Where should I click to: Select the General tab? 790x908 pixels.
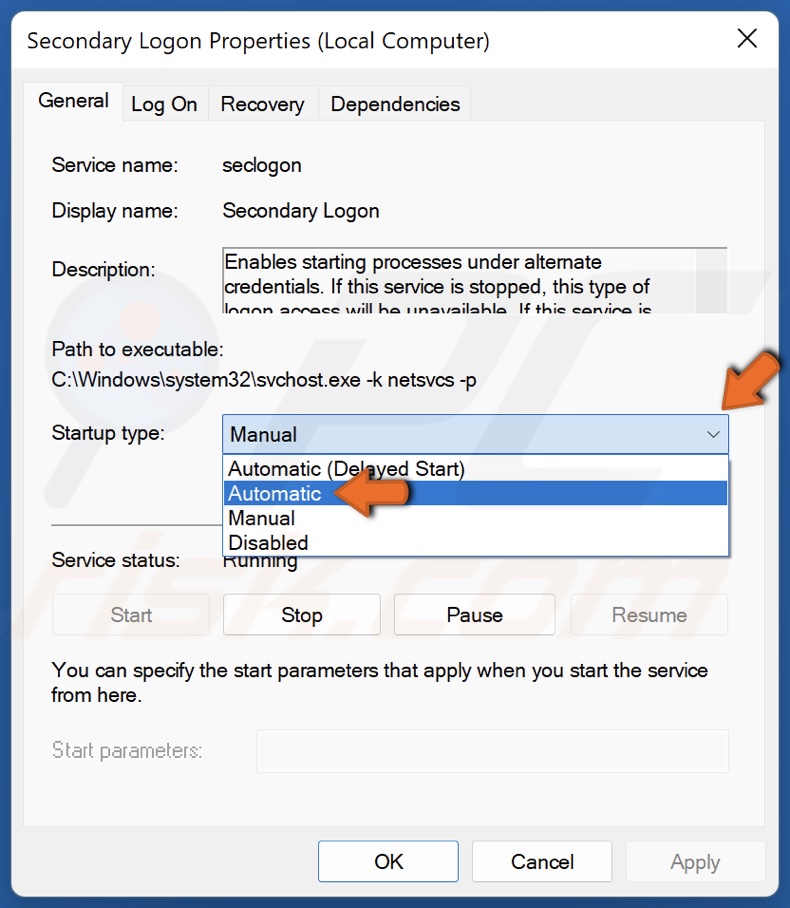(x=72, y=100)
